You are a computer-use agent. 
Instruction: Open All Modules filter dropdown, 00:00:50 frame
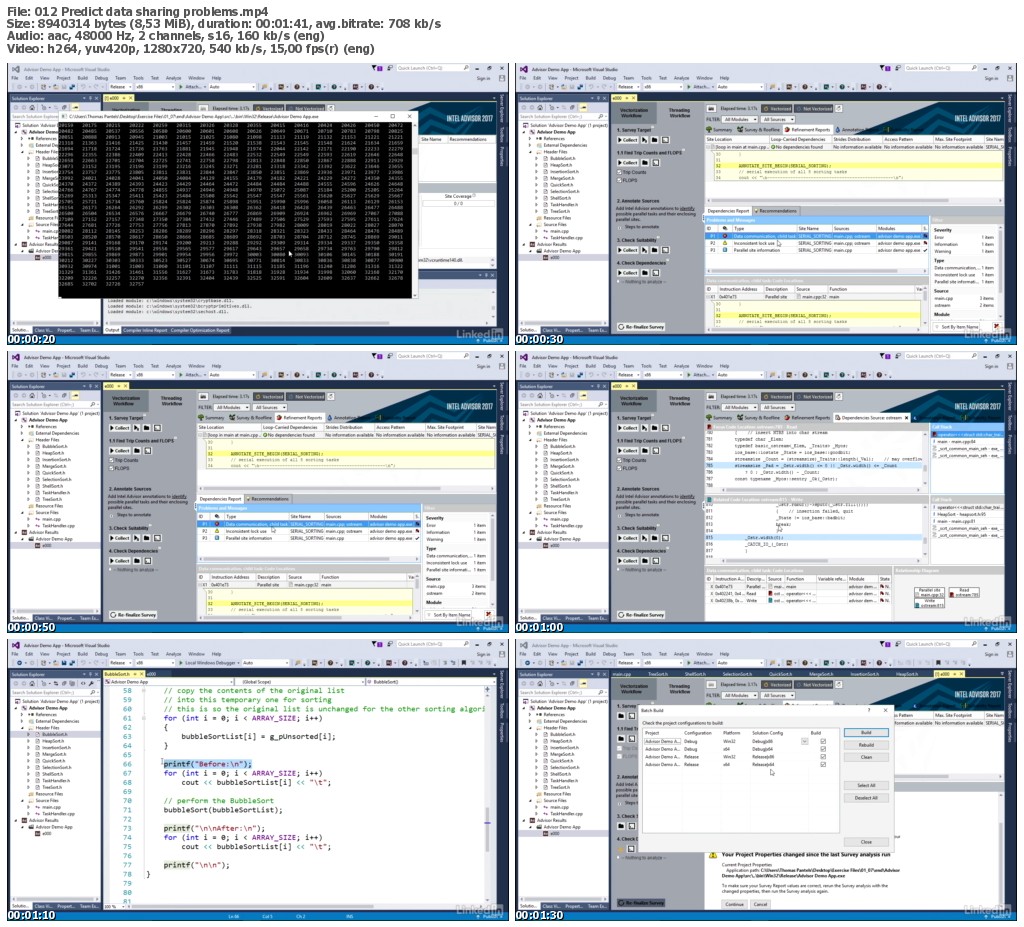point(231,407)
